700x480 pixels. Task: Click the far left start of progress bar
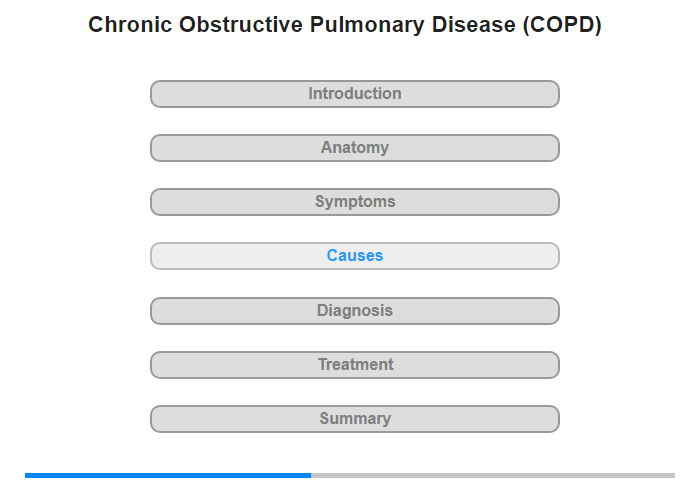(27, 475)
